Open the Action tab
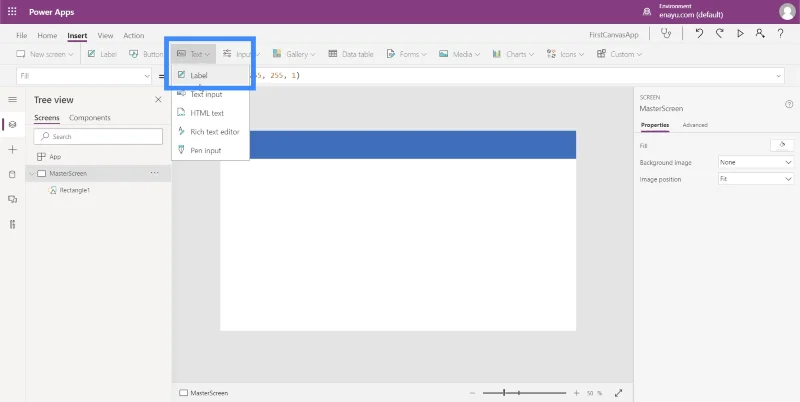The width and height of the screenshot is (800, 402). [134, 36]
